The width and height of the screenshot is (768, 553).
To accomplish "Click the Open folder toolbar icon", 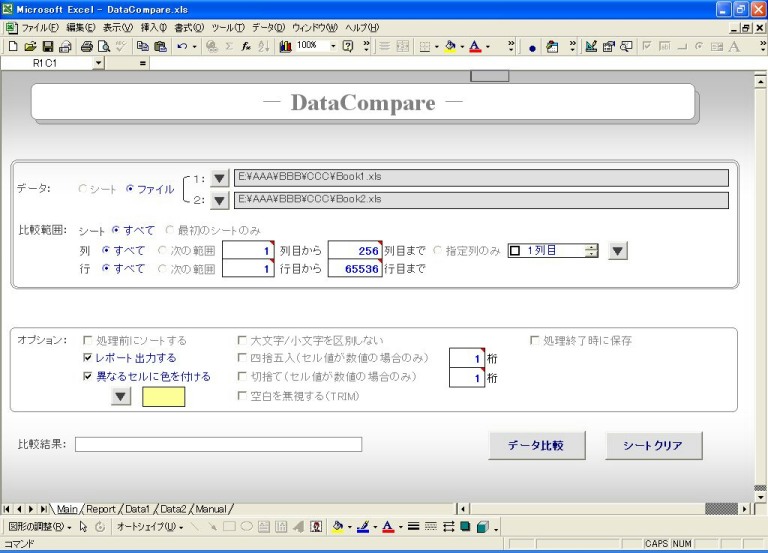I will pos(31,46).
